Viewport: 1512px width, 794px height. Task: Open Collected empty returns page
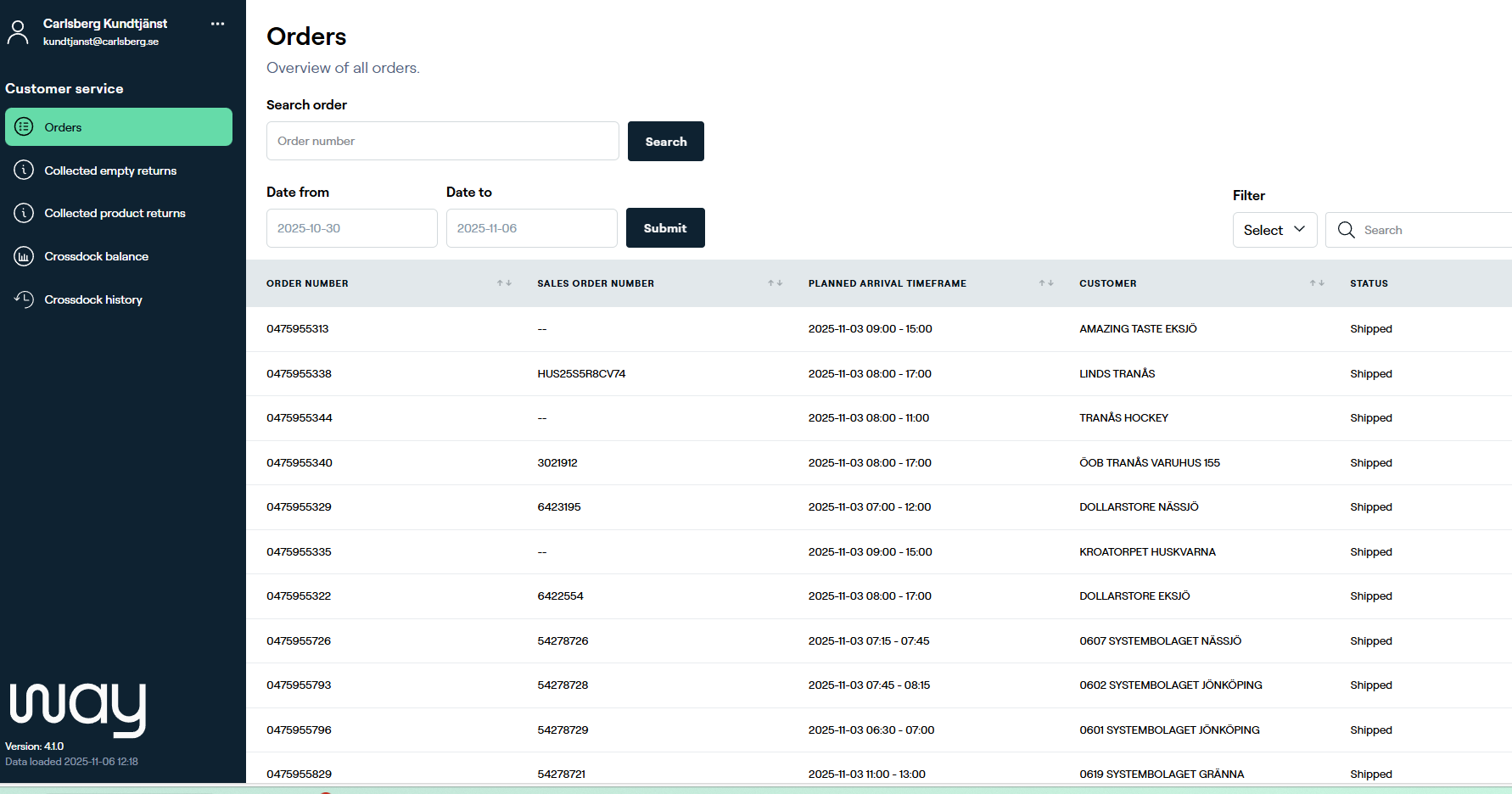coord(110,171)
